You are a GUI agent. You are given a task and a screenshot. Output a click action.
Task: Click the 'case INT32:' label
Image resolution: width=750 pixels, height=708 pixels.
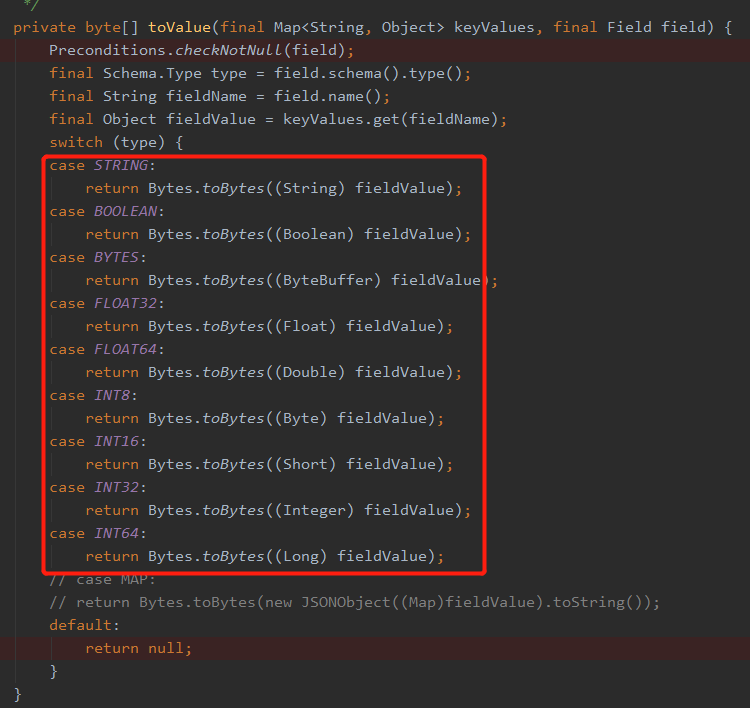(98, 487)
